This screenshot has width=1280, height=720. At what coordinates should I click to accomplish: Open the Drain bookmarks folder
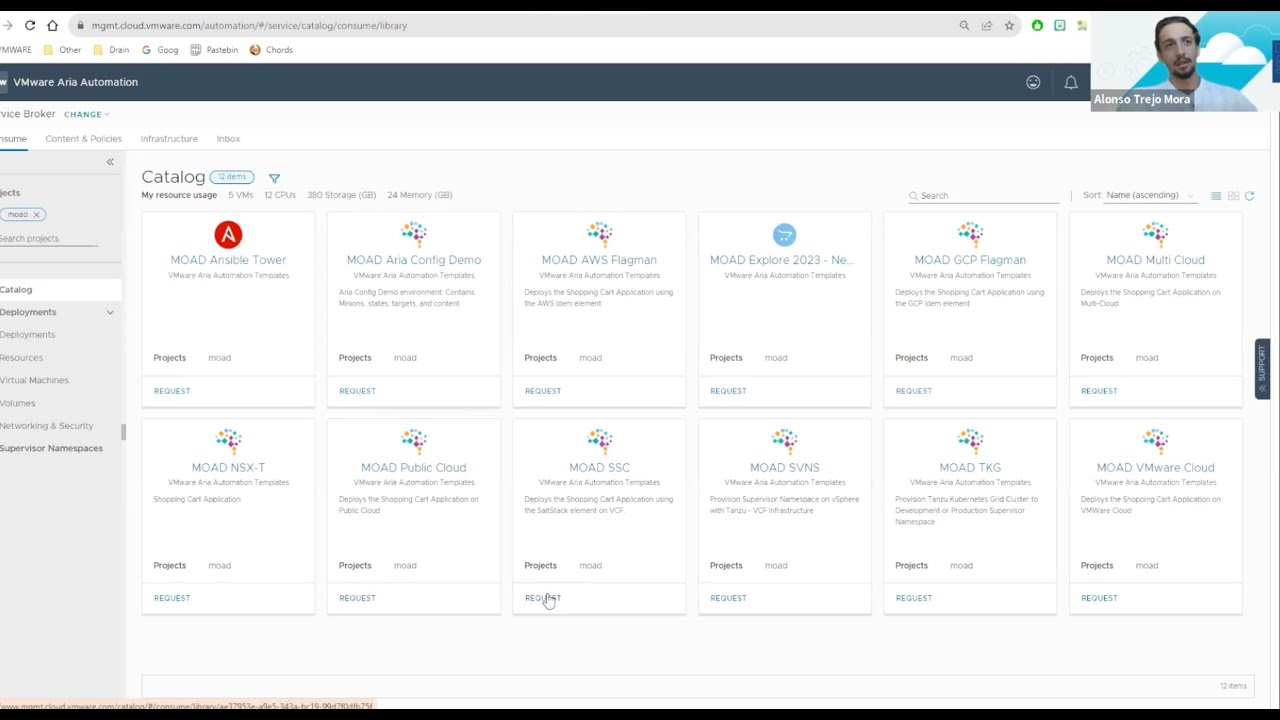coord(111,50)
